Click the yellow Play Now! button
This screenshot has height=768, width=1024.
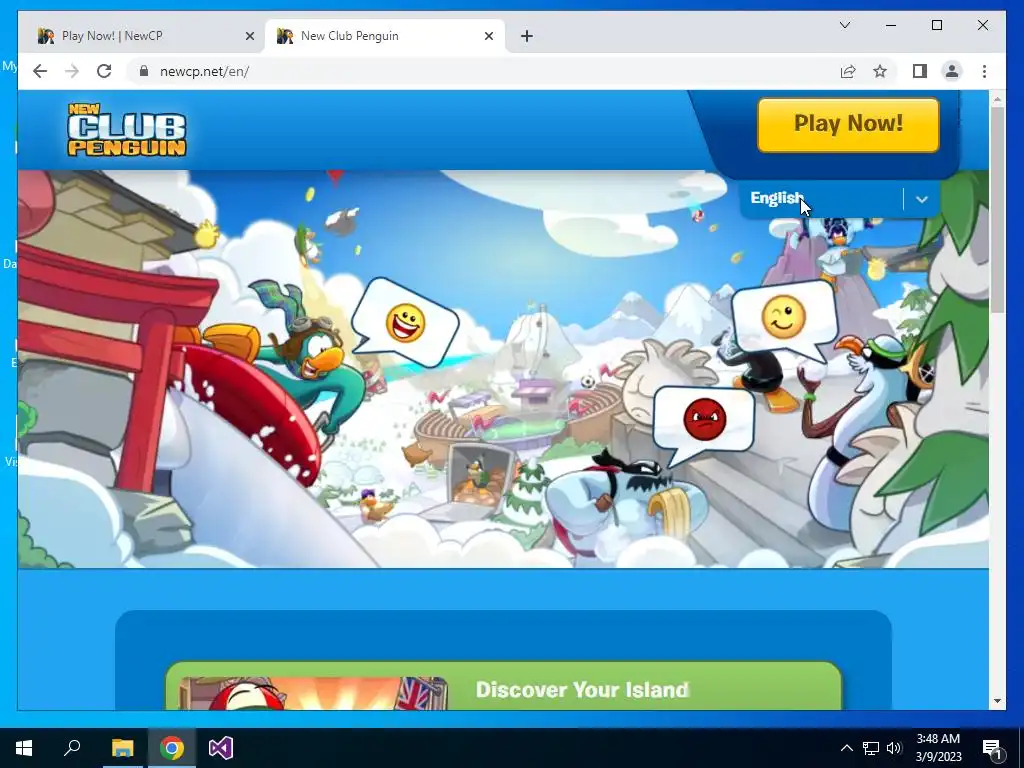(848, 125)
